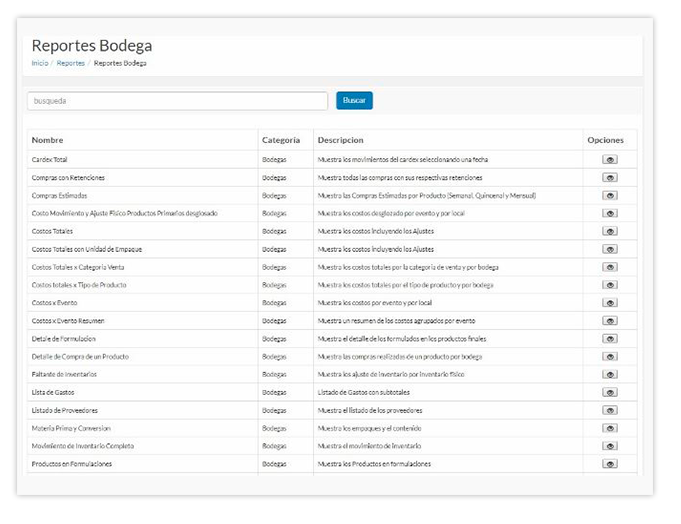Screen dimensions: 681x524
Task: Click the Categoria column header
Action: tap(281, 140)
